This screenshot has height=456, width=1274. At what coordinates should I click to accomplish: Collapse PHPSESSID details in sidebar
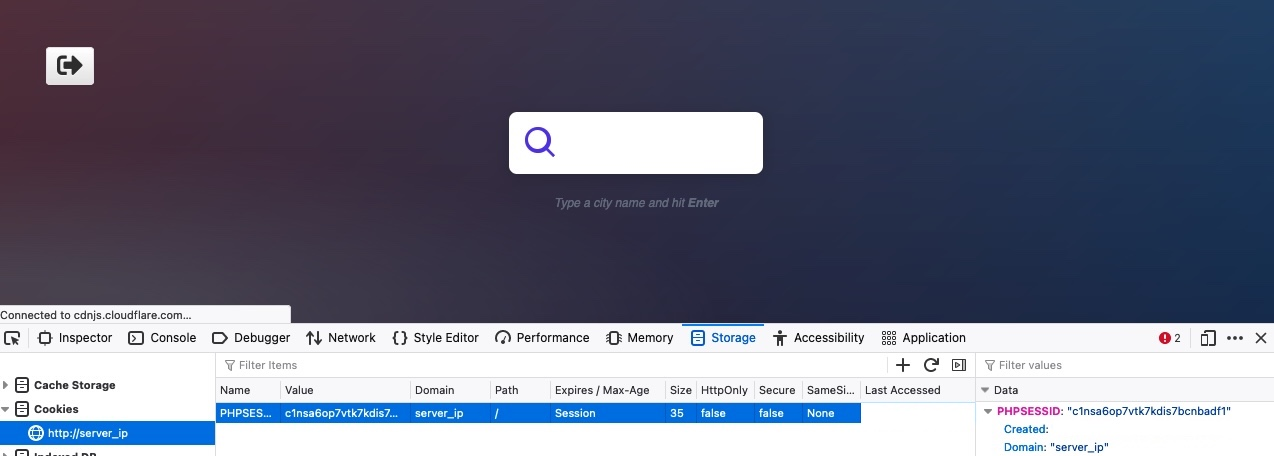click(989, 411)
